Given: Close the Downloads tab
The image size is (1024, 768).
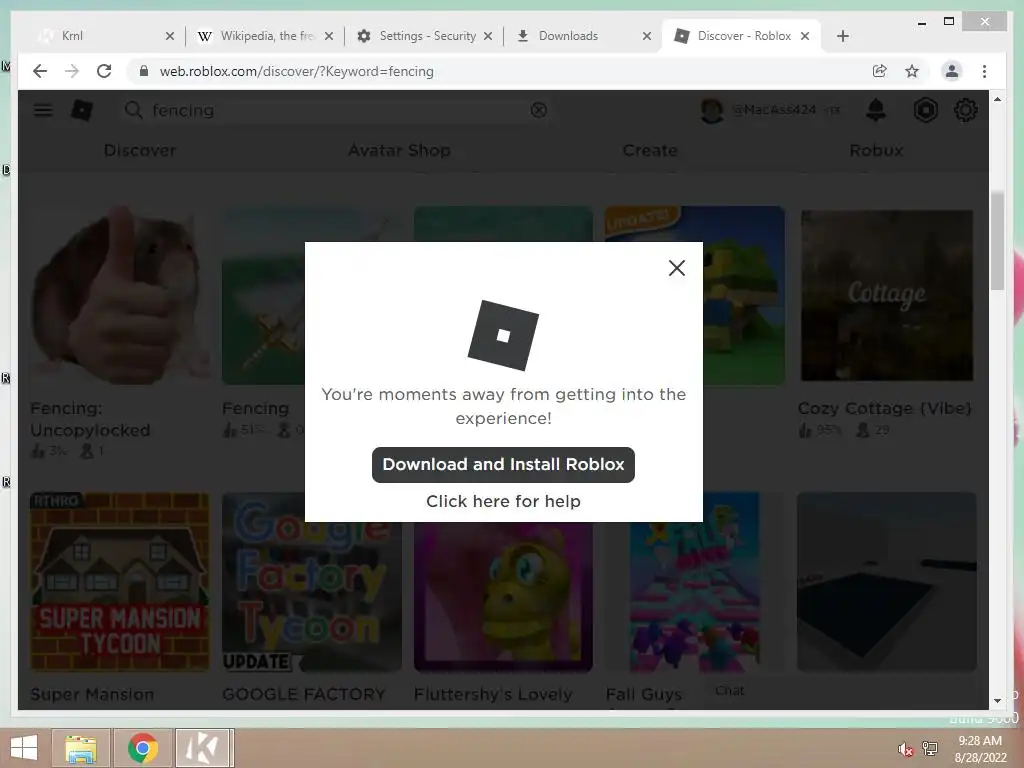Looking at the screenshot, I should coord(647,36).
